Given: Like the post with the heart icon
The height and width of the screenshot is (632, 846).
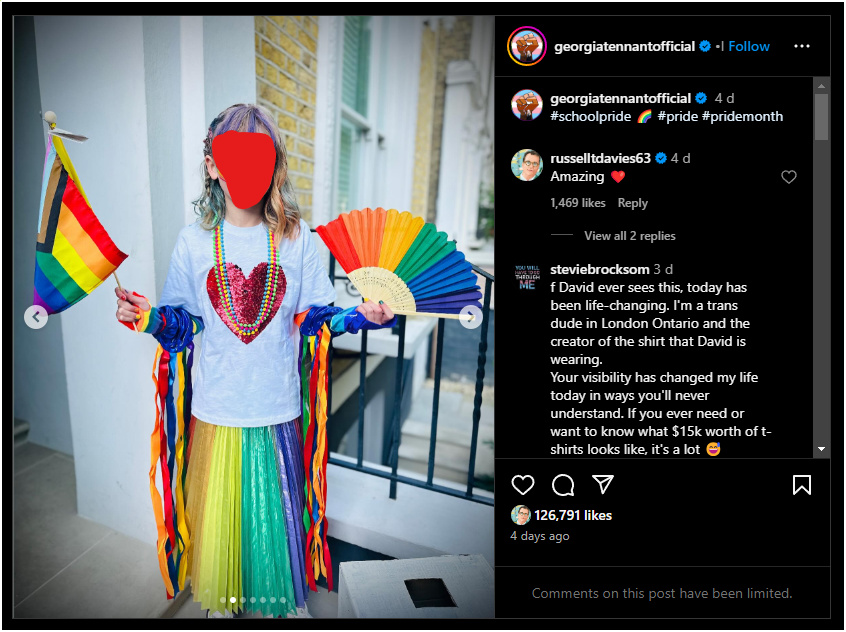Looking at the screenshot, I should tap(522, 485).
